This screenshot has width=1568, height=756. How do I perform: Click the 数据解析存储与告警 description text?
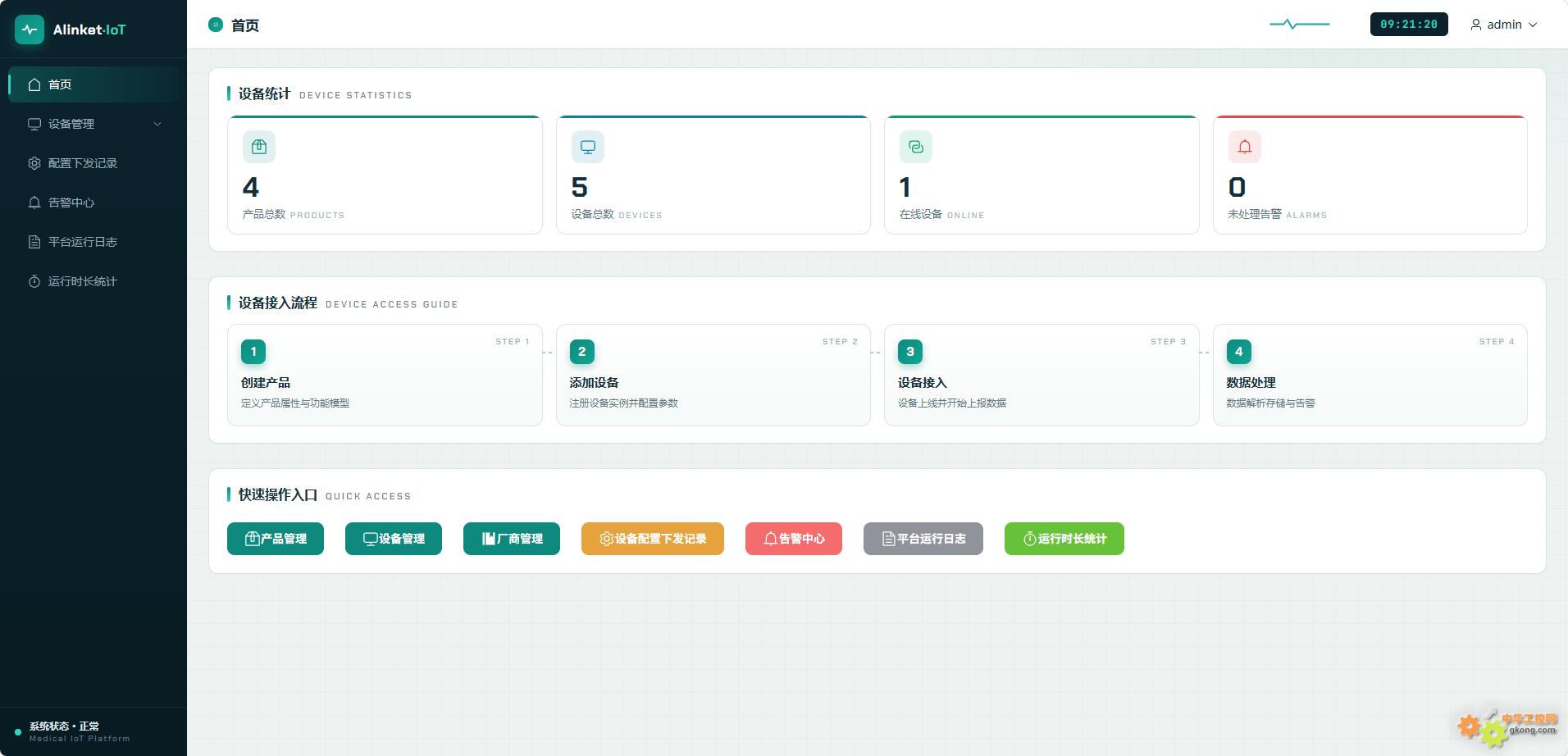click(1271, 403)
